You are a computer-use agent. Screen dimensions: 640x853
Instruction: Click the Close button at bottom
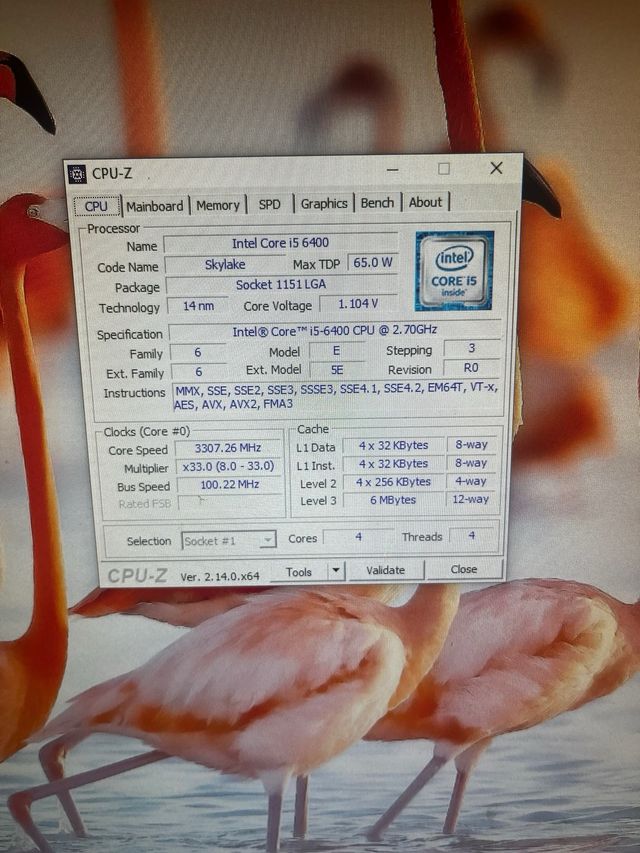point(464,569)
